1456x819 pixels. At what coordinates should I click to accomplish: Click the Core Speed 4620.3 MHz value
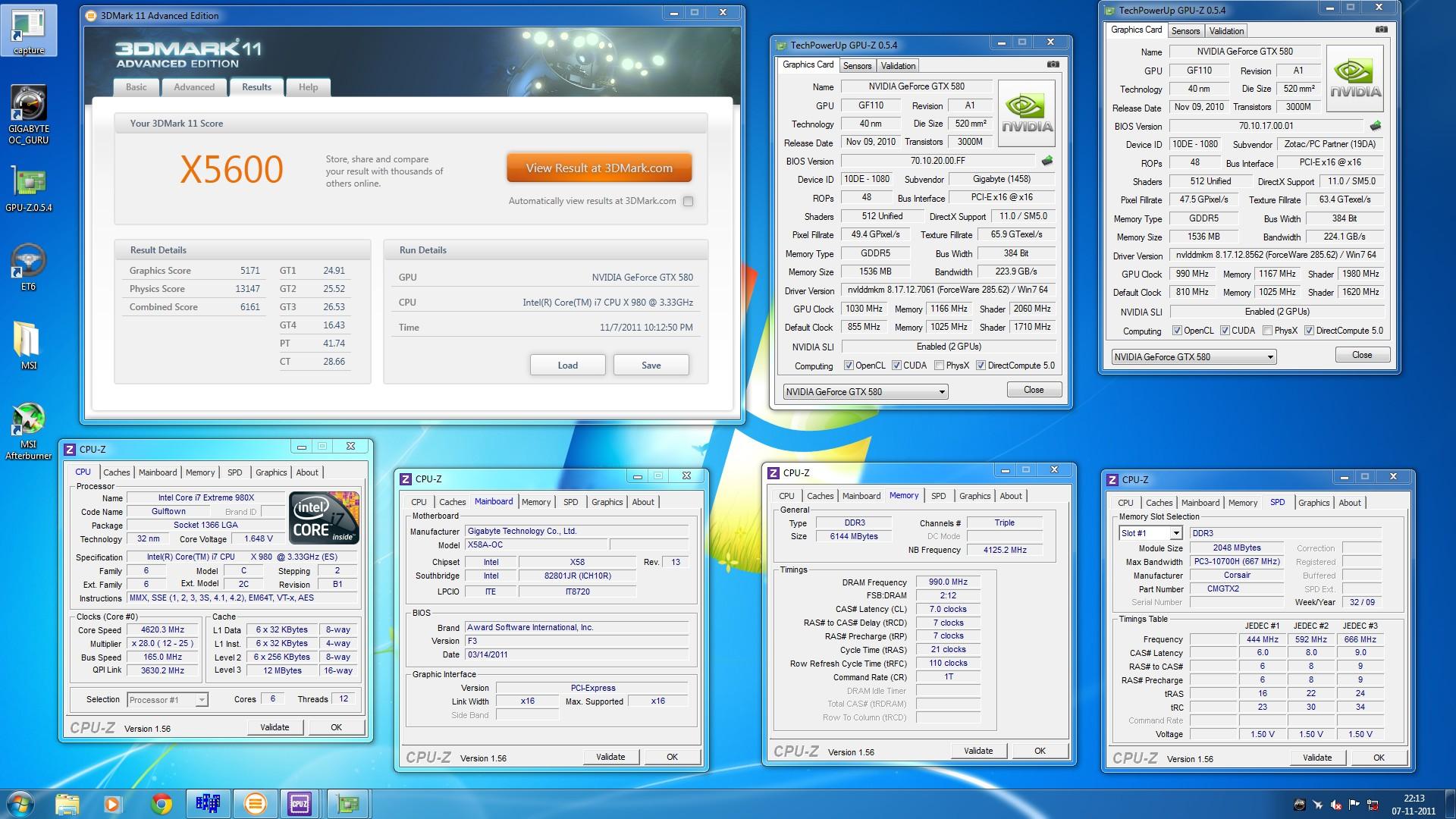(163, 629)
